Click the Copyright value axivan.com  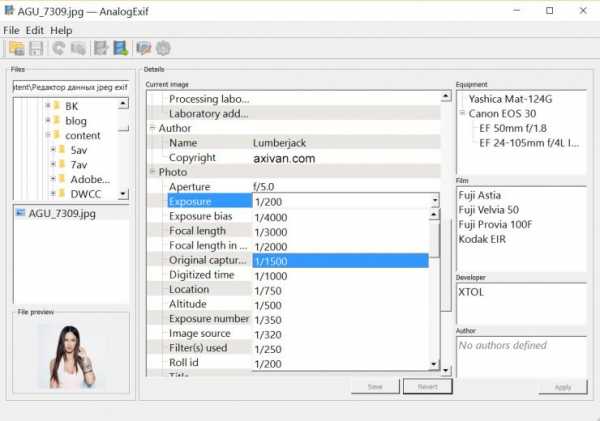(284, 158)
